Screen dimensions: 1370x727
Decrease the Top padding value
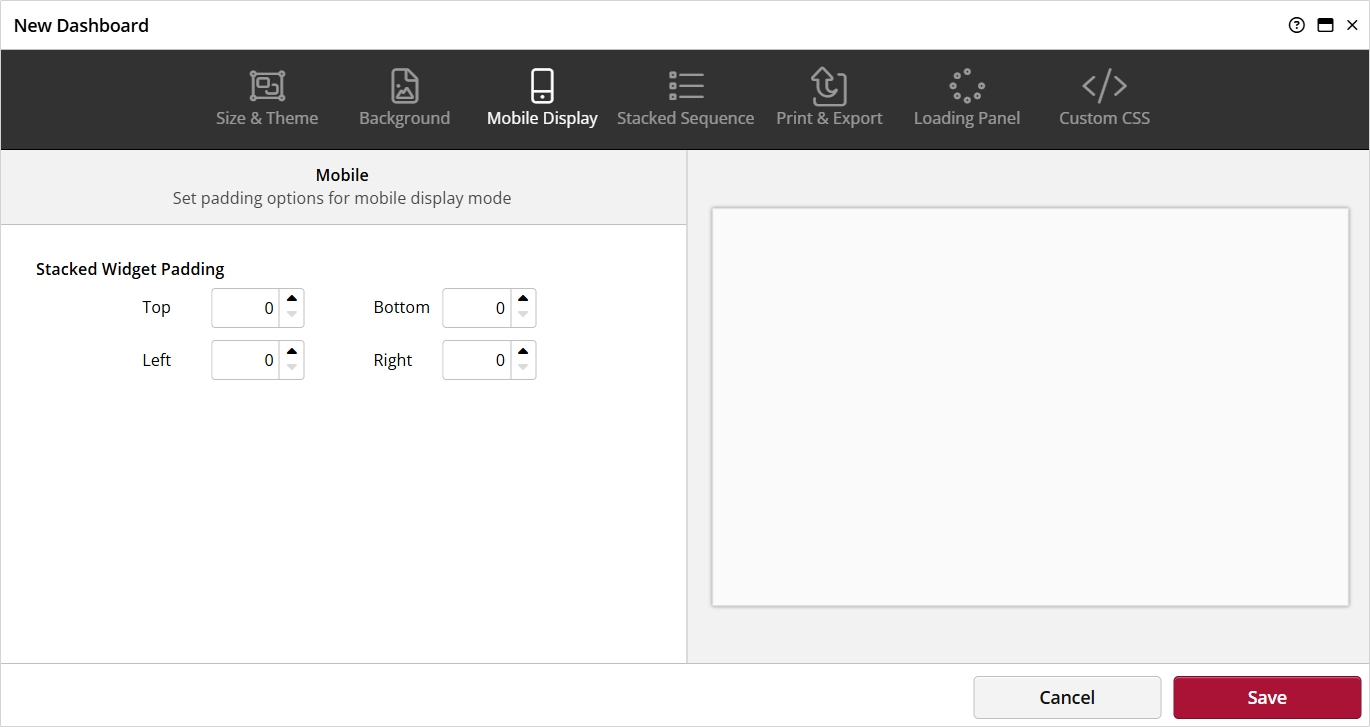tap(291, 316)
